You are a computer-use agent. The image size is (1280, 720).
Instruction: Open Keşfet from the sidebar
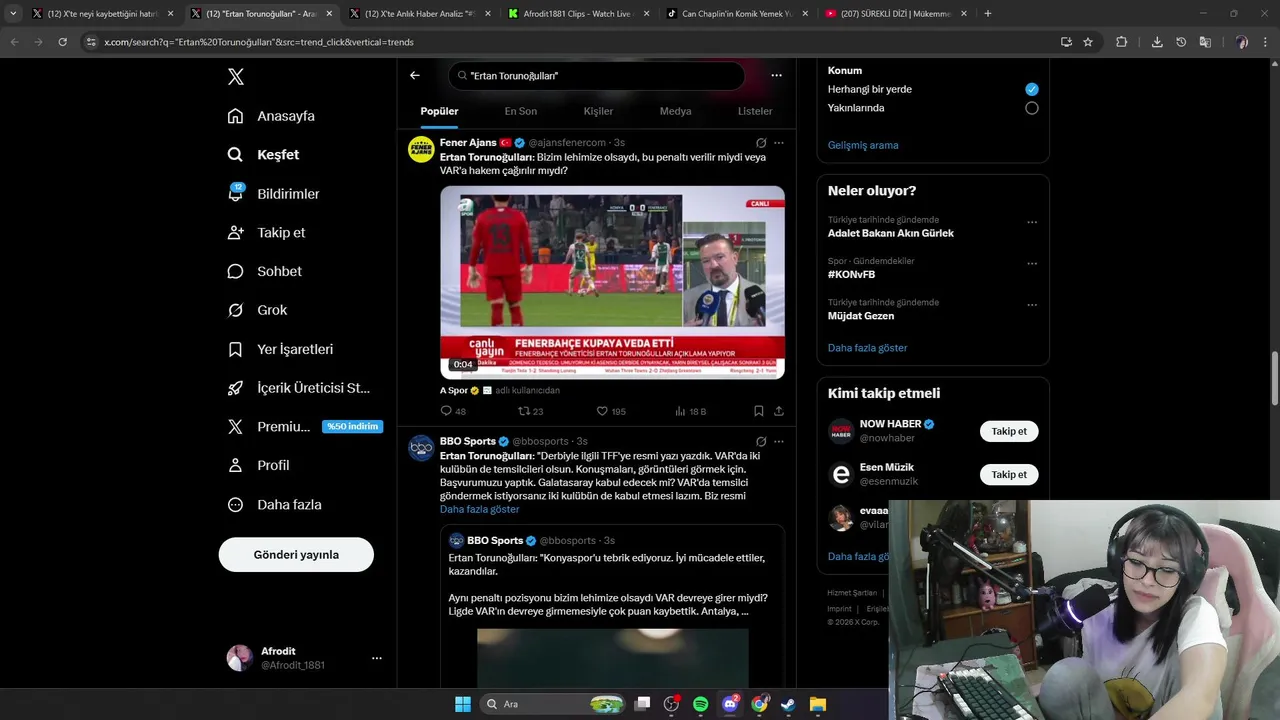[263, 155]
